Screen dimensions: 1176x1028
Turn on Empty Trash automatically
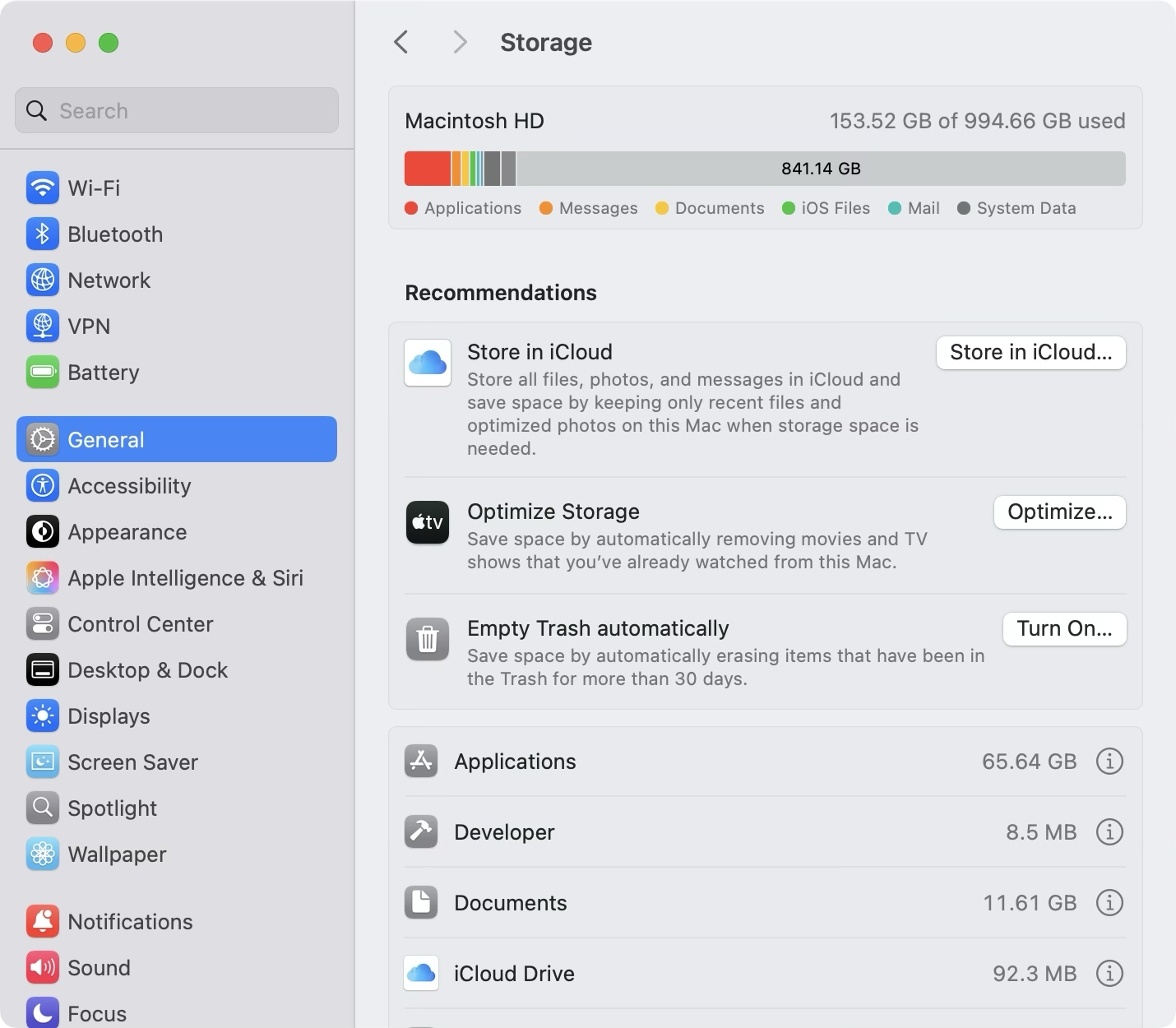pyautogui.click(x=1064, y=628)
